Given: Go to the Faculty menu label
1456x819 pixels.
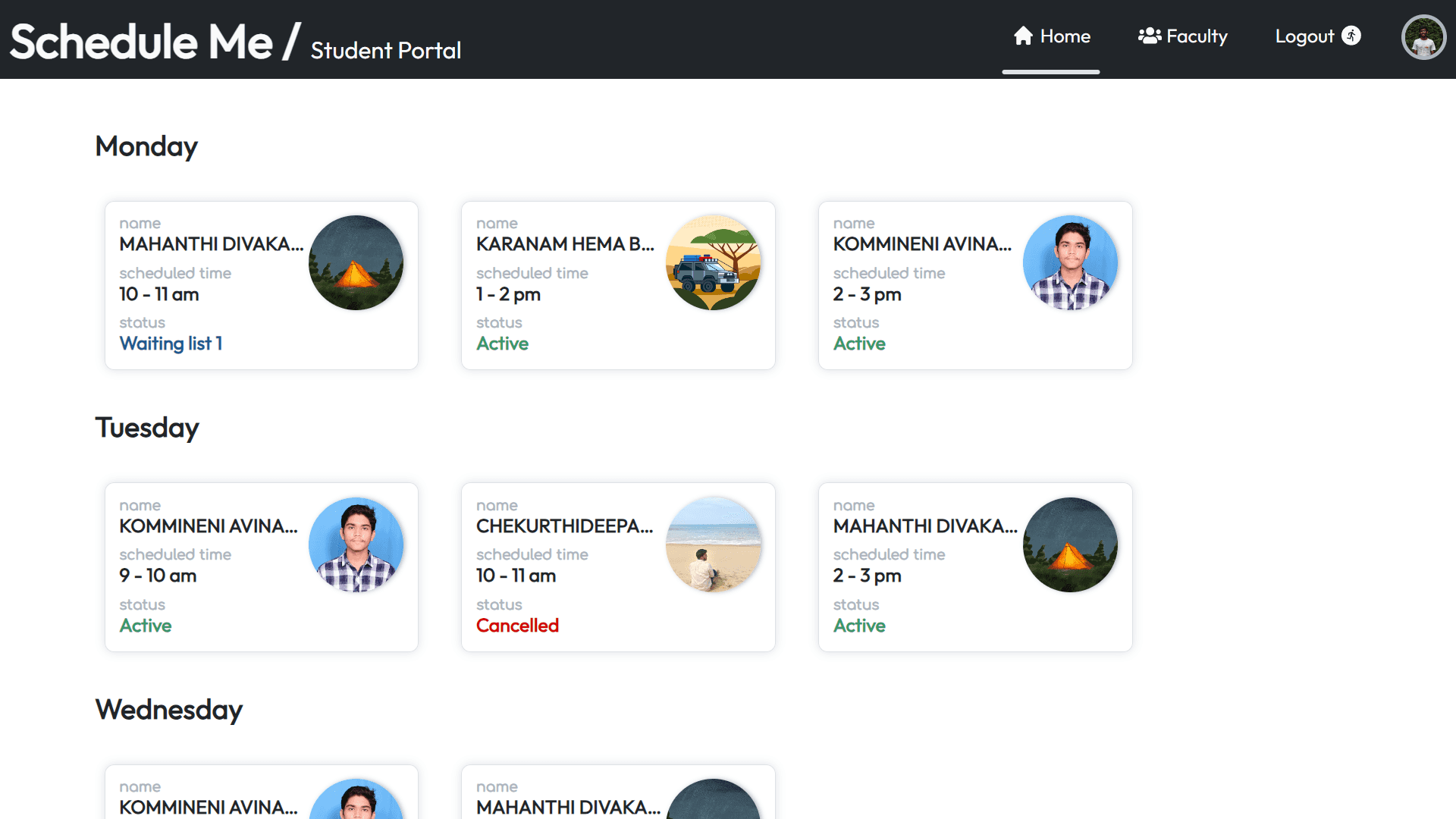Looking at the screenshot, I should (x=1197, y=36).
